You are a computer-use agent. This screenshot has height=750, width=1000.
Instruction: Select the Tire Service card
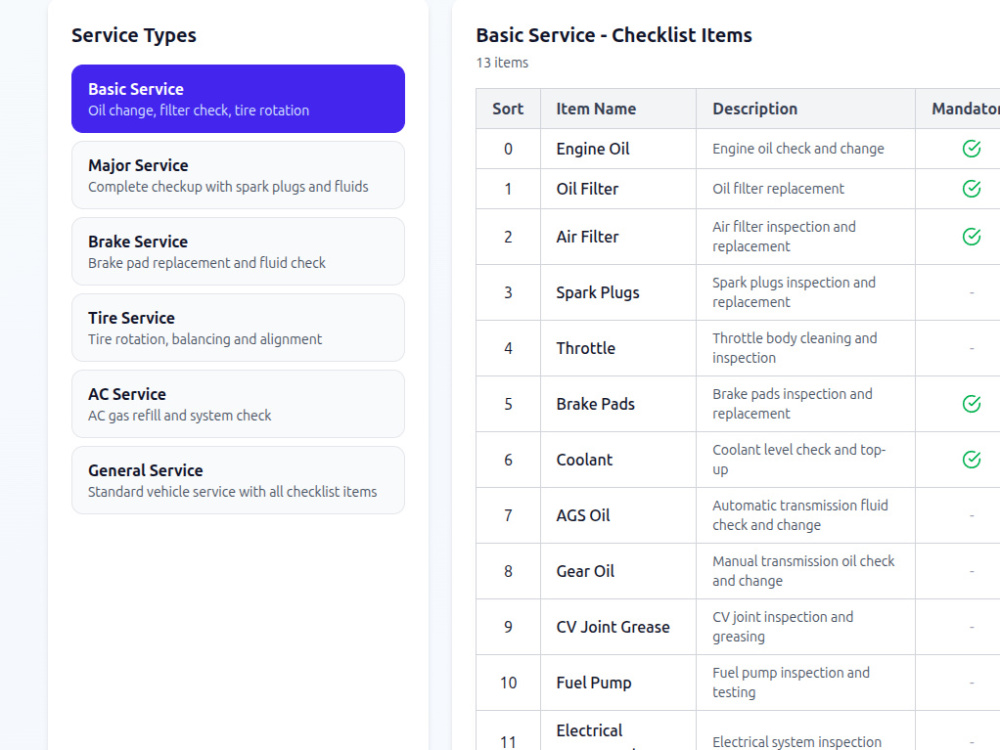238,328
